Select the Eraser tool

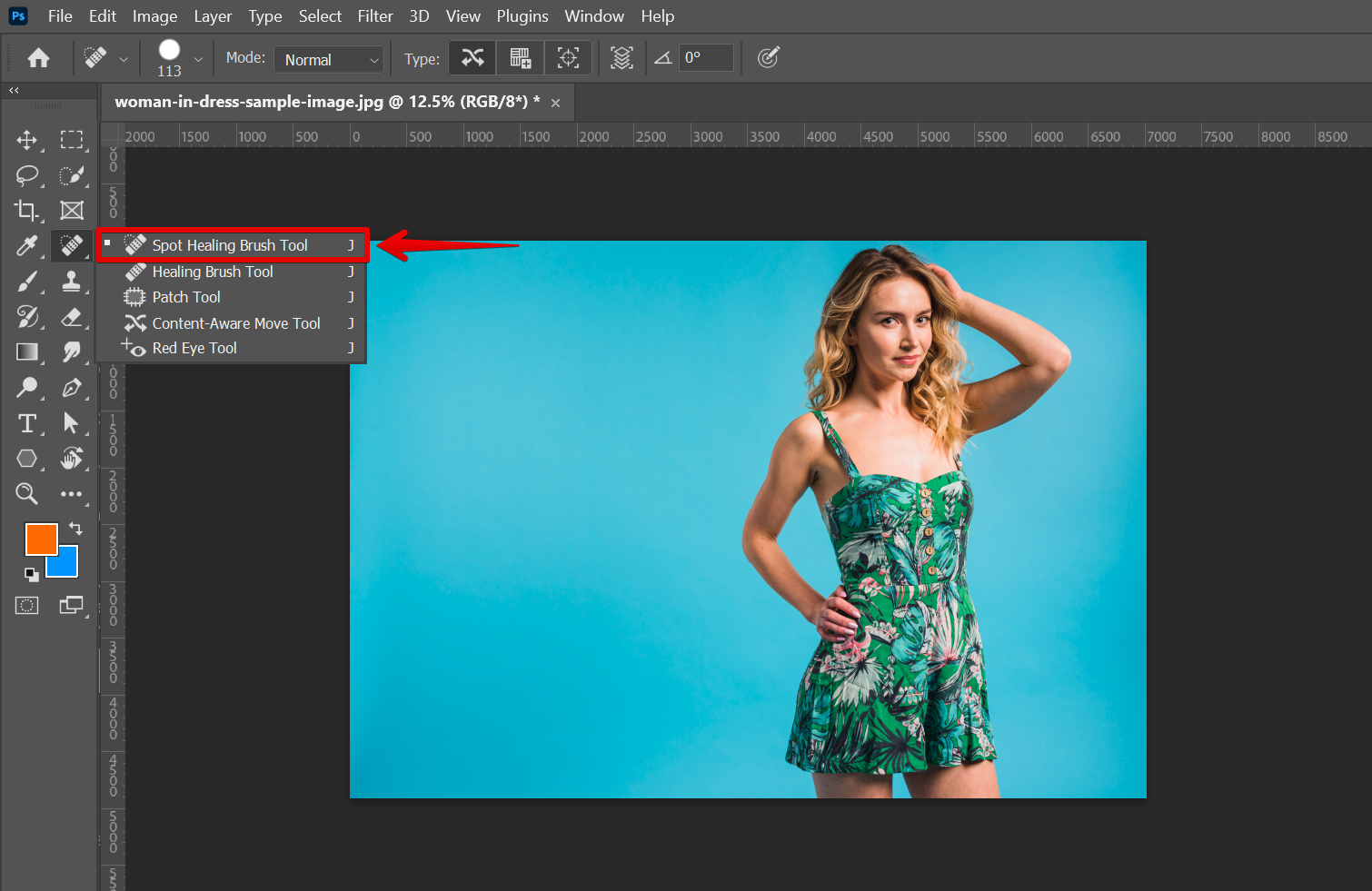(71, 317)
